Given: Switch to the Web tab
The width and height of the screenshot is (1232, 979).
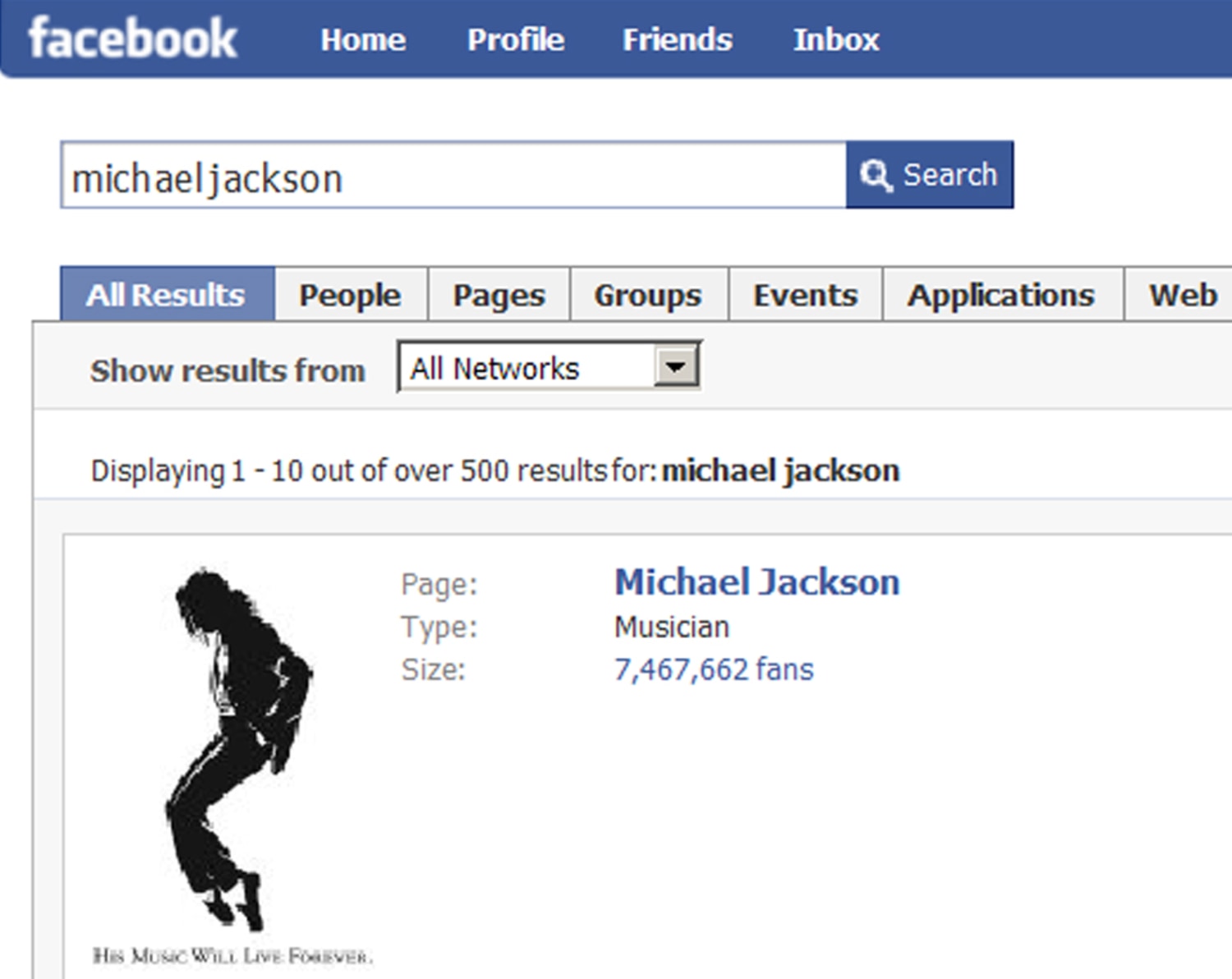Looking at the screenshot, I should click(1183, 294).
